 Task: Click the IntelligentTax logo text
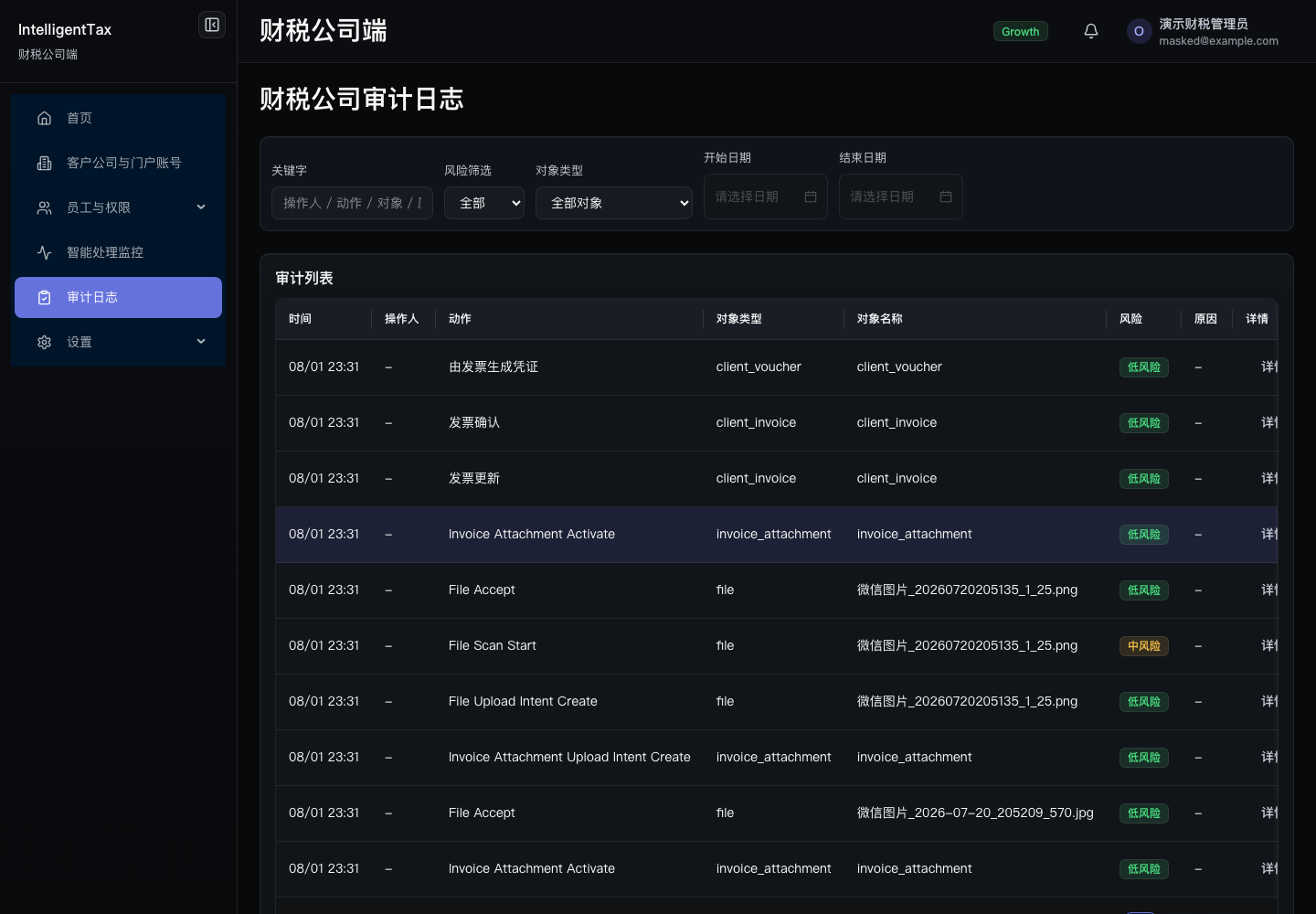click(65, 29)
